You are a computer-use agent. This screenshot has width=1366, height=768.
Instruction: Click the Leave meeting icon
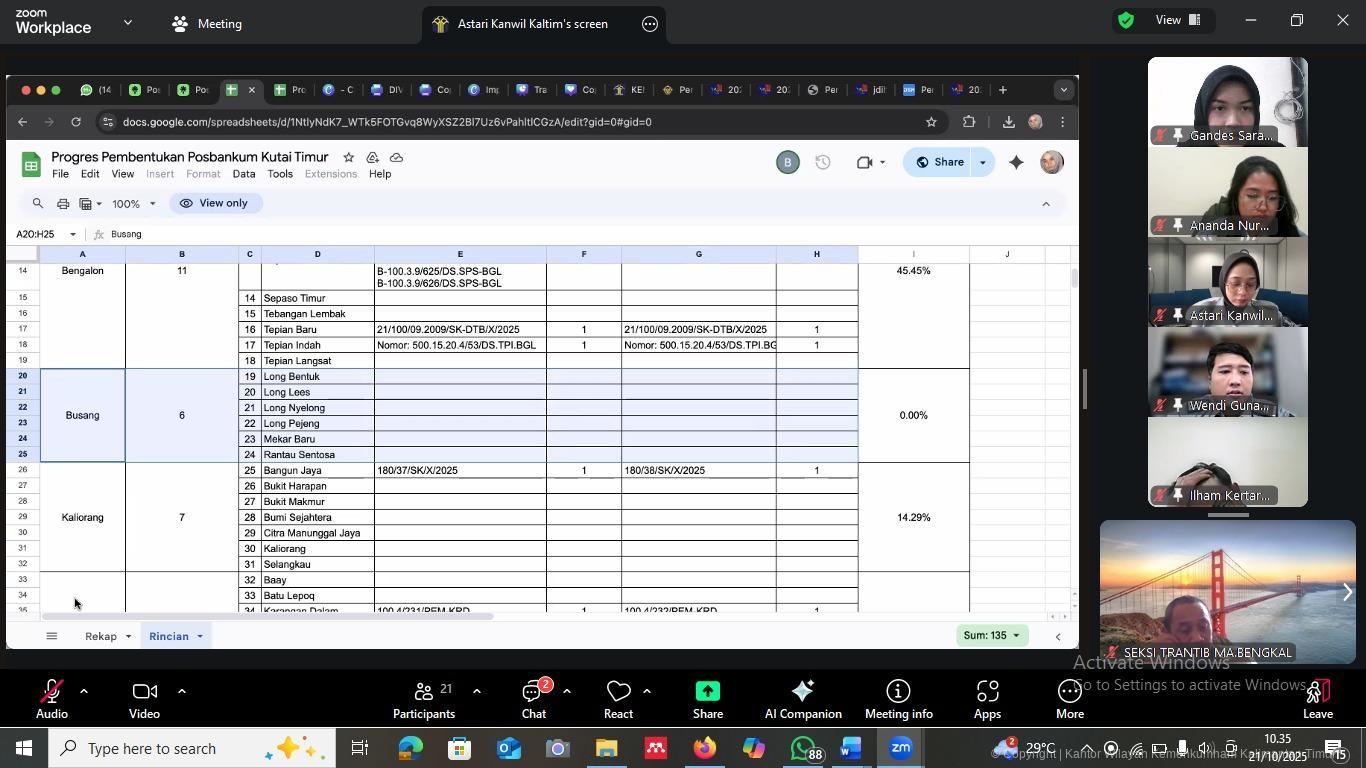1317,698
